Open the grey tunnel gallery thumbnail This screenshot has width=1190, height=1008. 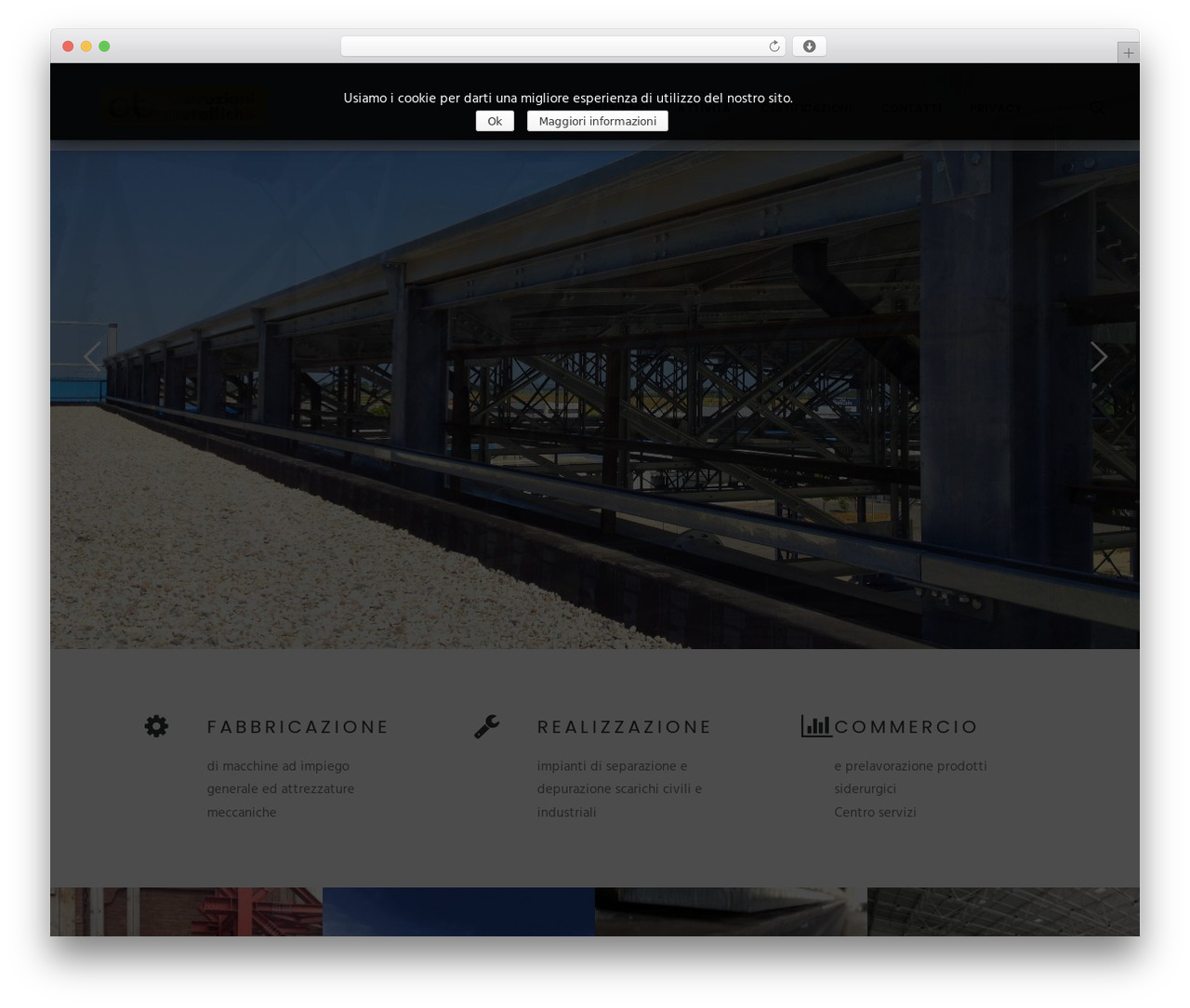(731, 911)
